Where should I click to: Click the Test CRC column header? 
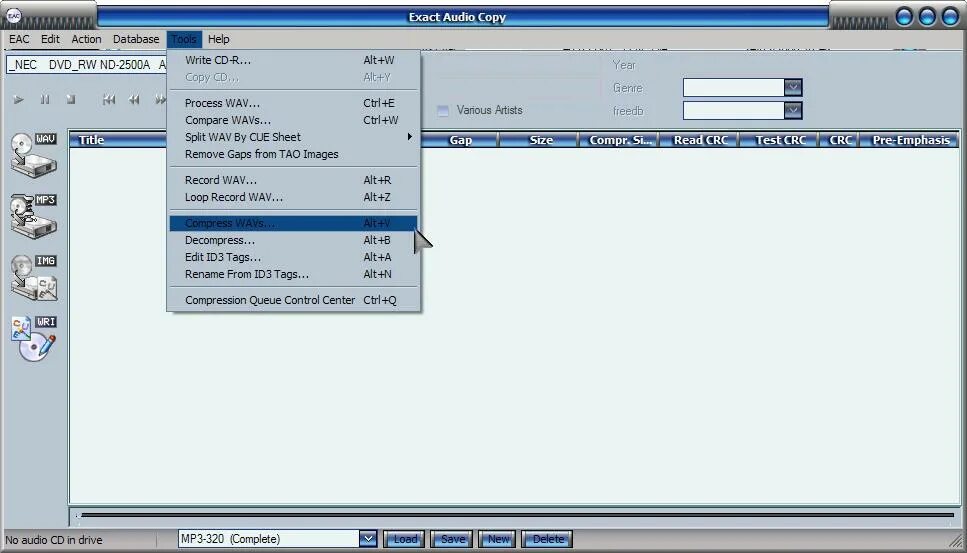(x=780, y=140)
